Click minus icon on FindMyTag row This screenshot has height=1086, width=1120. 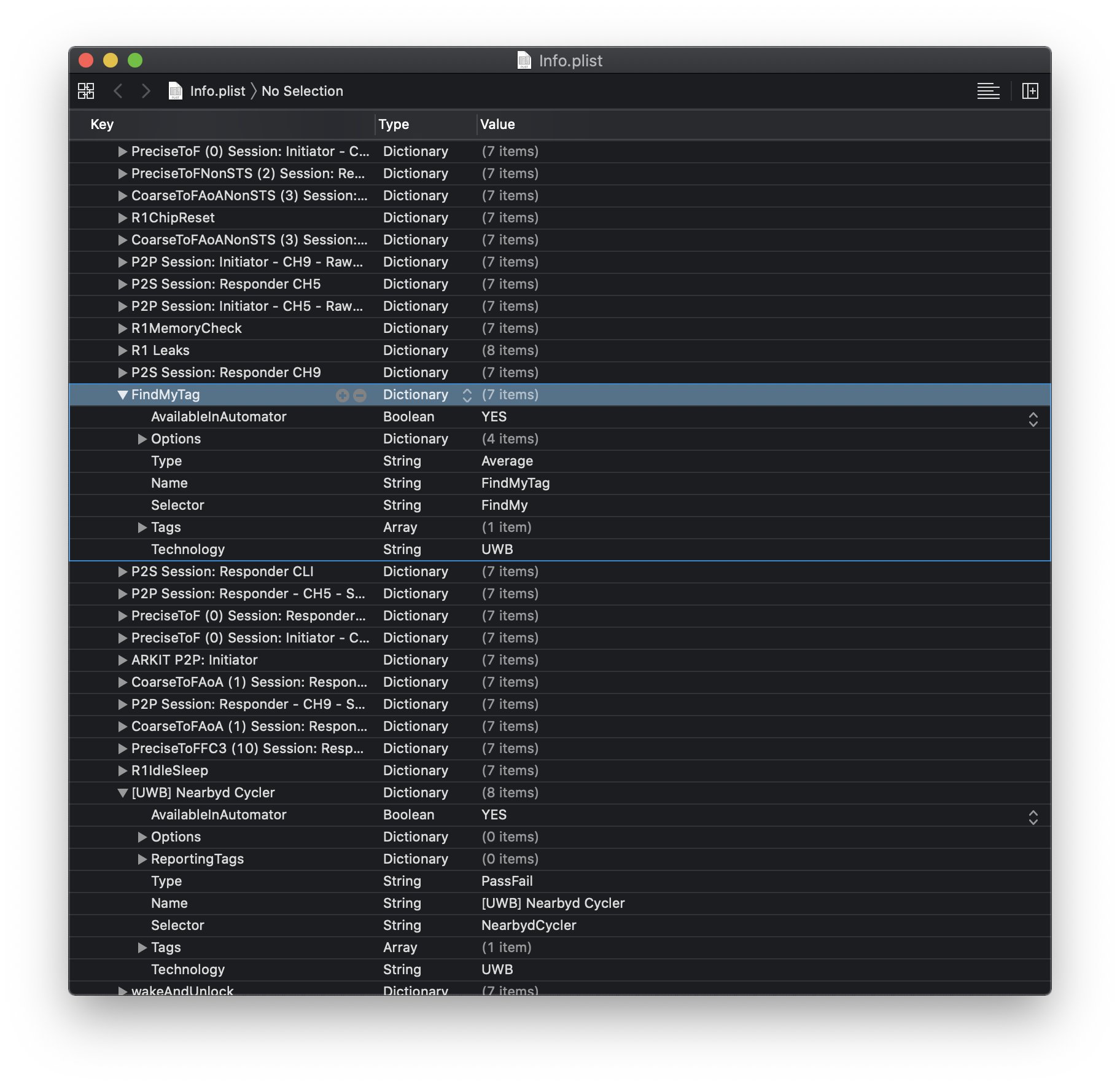tap(360, 396)
